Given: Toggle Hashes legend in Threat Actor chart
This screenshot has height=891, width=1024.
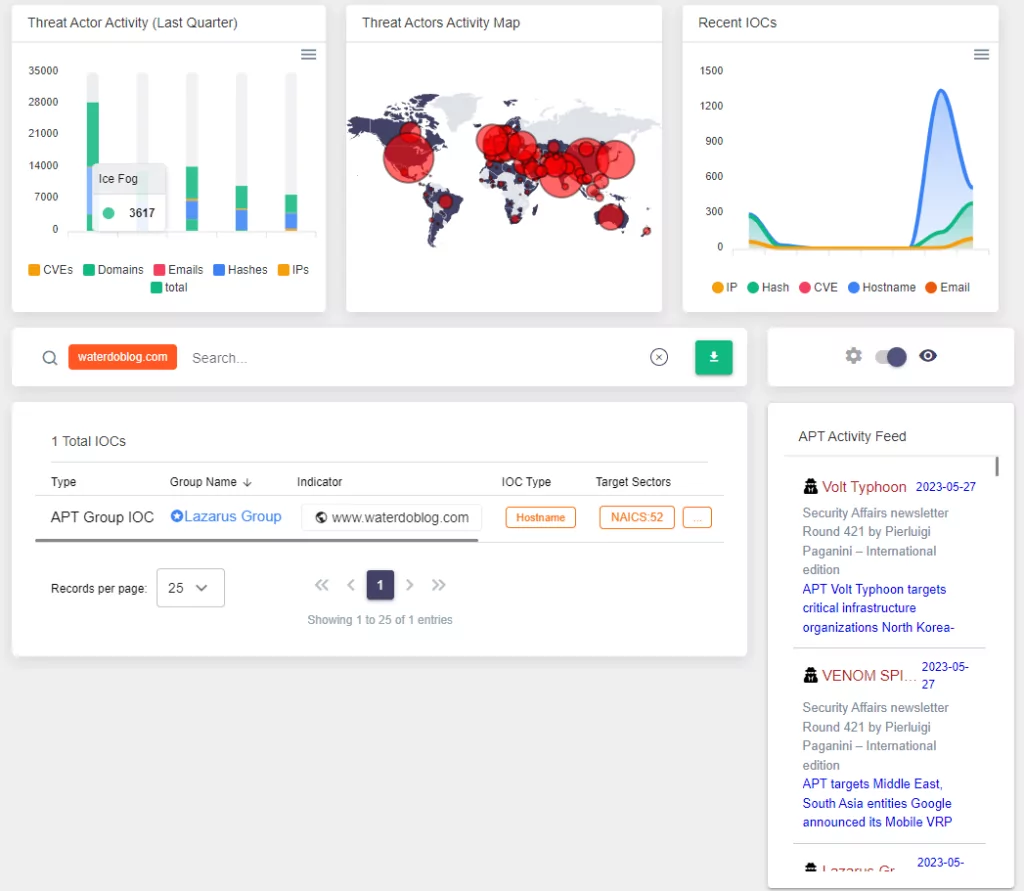Looking at the screenshot, I should click(x=240, y=270).
